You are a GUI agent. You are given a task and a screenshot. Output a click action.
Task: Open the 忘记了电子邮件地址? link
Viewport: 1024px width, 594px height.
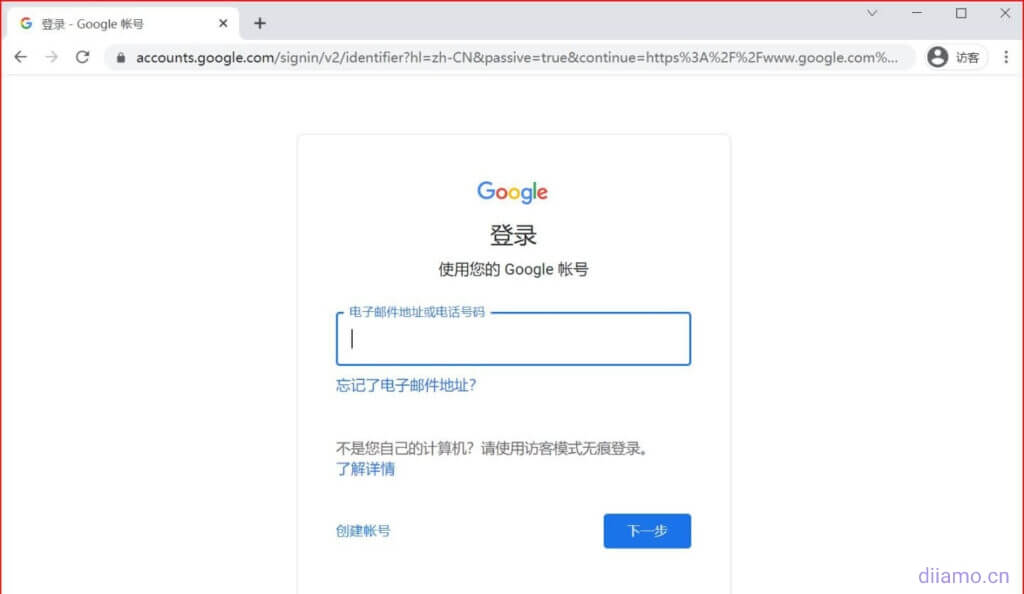pyautogui.click(x=406, y=385)
